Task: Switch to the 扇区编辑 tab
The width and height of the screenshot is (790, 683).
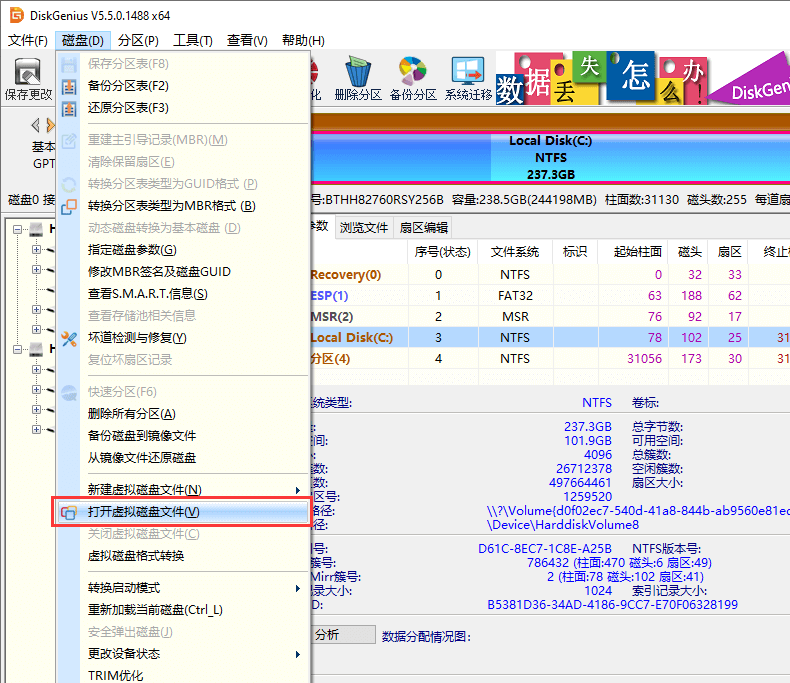Action: 424,228
